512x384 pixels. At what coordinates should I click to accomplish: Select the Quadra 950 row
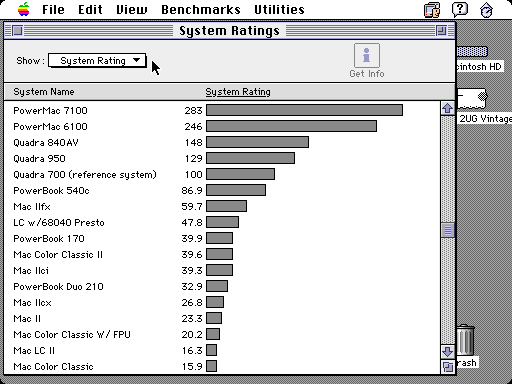(x=222, y=158)
